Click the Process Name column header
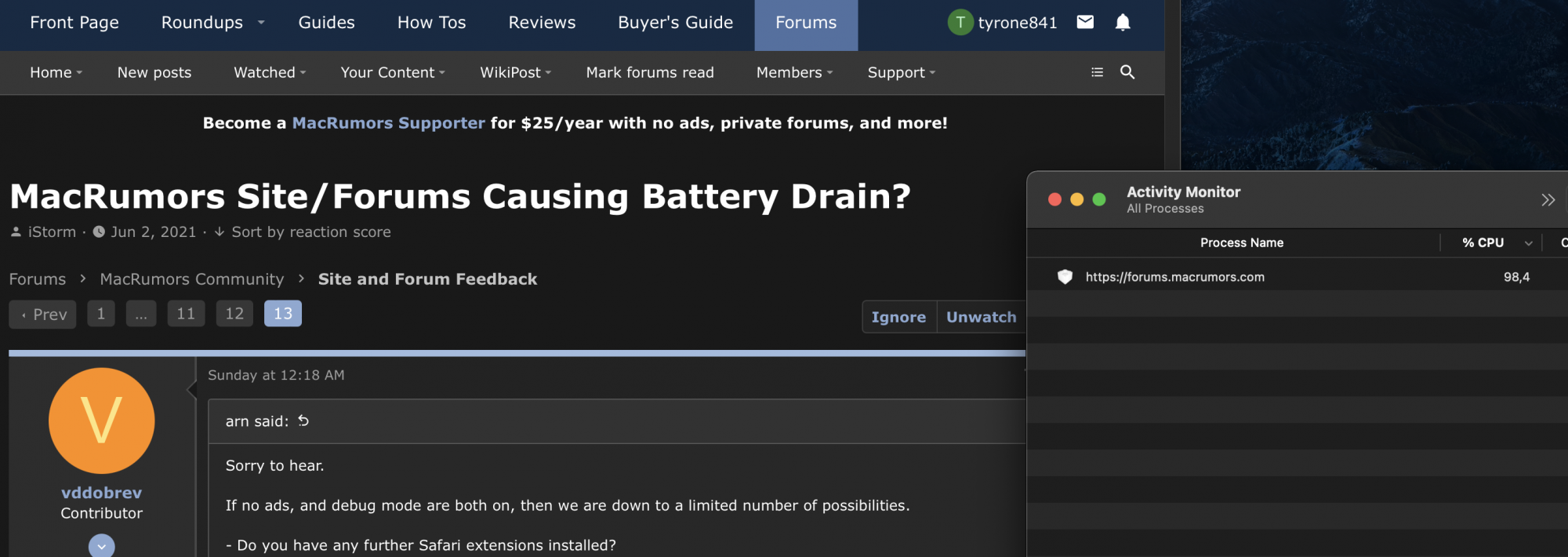The width and height of the screenshot is (1568, 557). (1242, 243)
